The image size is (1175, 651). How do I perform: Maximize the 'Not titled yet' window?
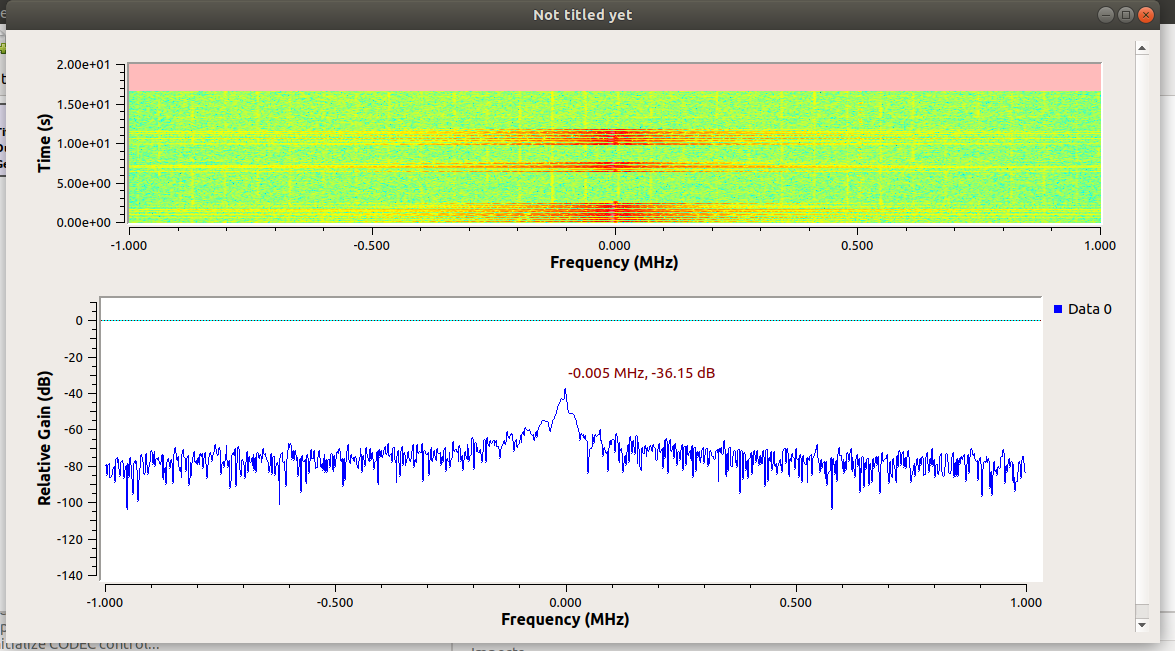click(x=1126, y=14)
